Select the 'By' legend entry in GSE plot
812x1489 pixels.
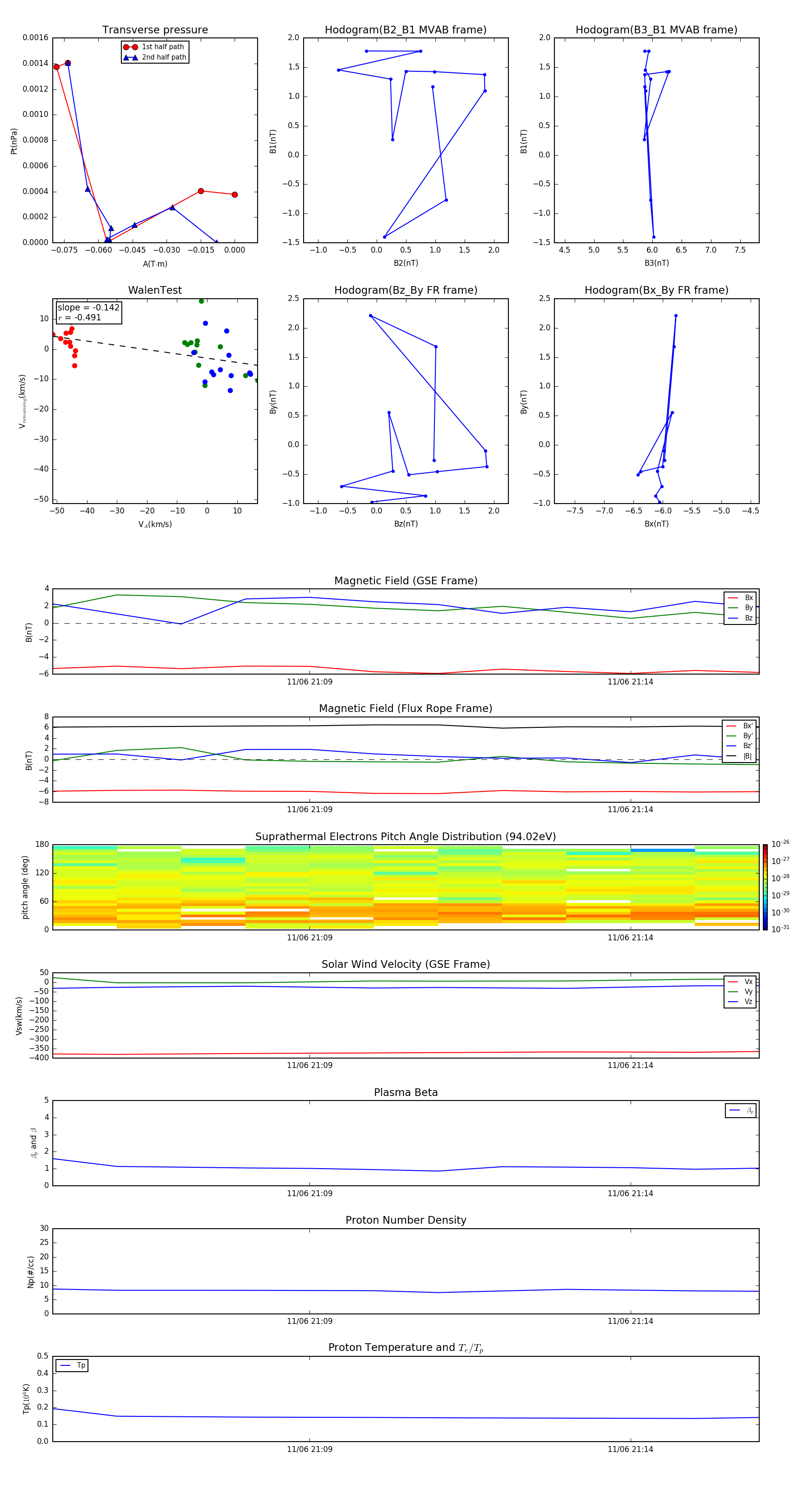pyautogui.click(x=740, y=607)
